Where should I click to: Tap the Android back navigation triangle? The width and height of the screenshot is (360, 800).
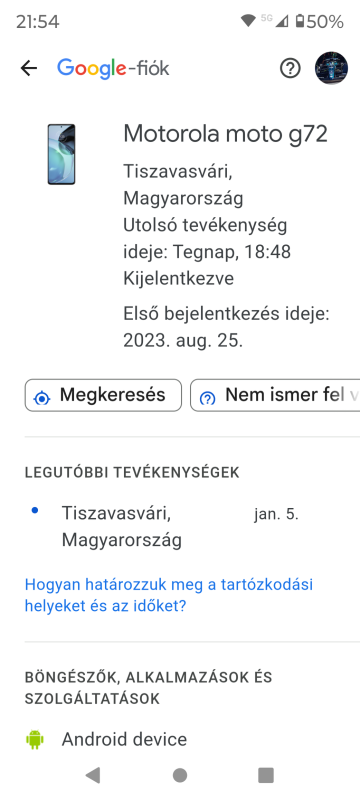coord(93,775)
